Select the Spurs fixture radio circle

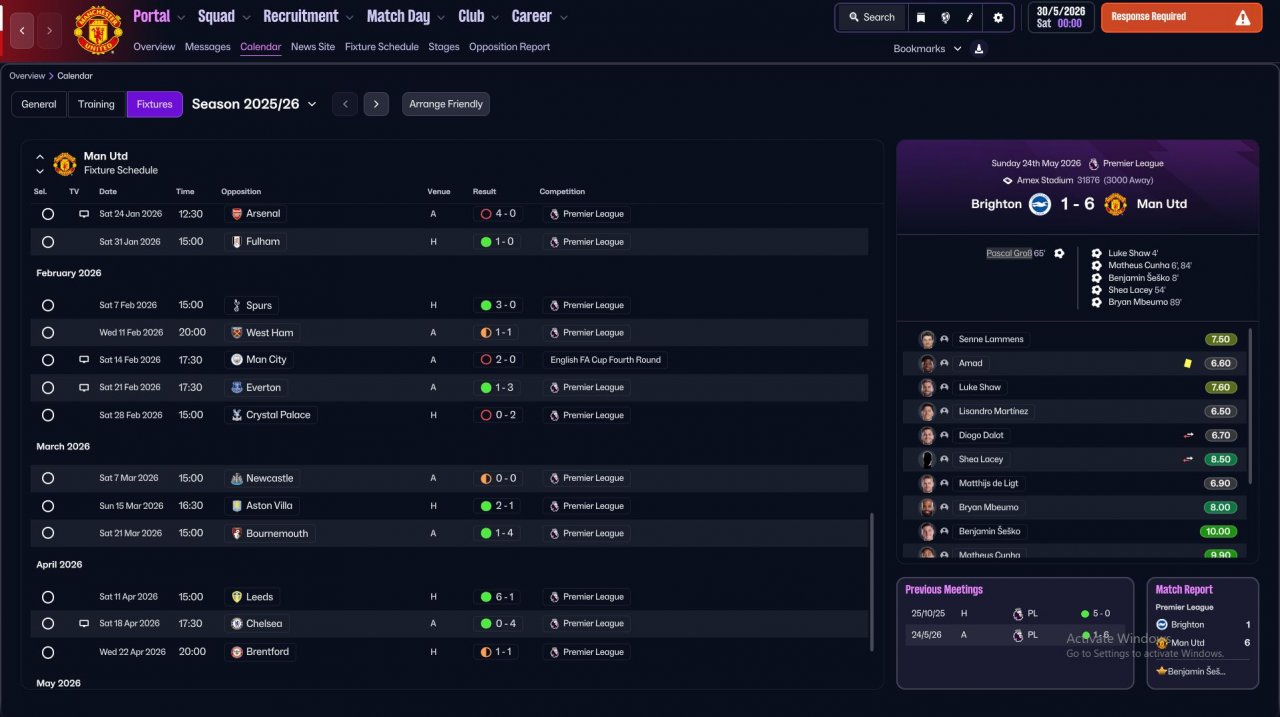[47, 306]
